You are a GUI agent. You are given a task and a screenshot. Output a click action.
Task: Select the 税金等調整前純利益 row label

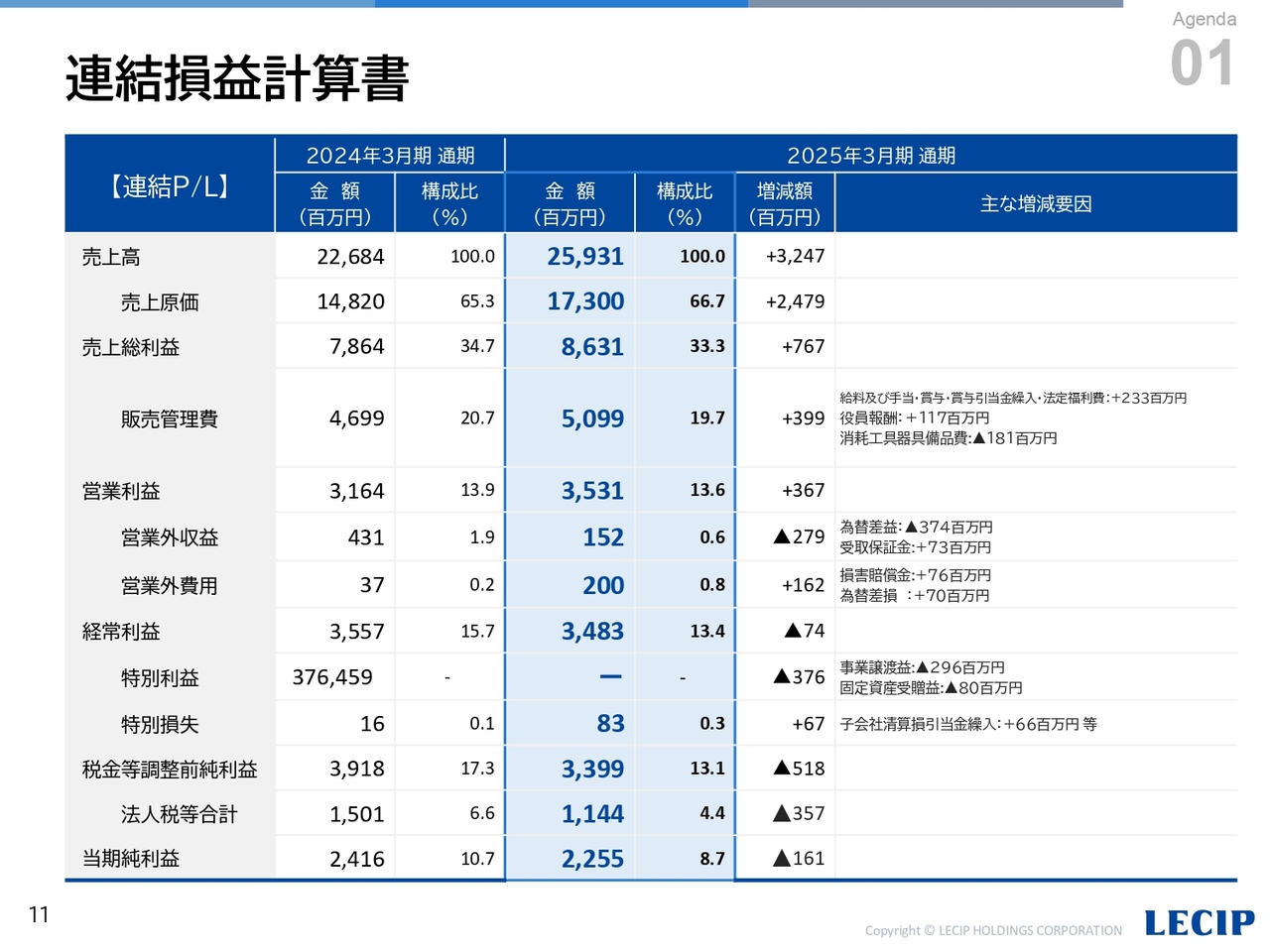170,770
